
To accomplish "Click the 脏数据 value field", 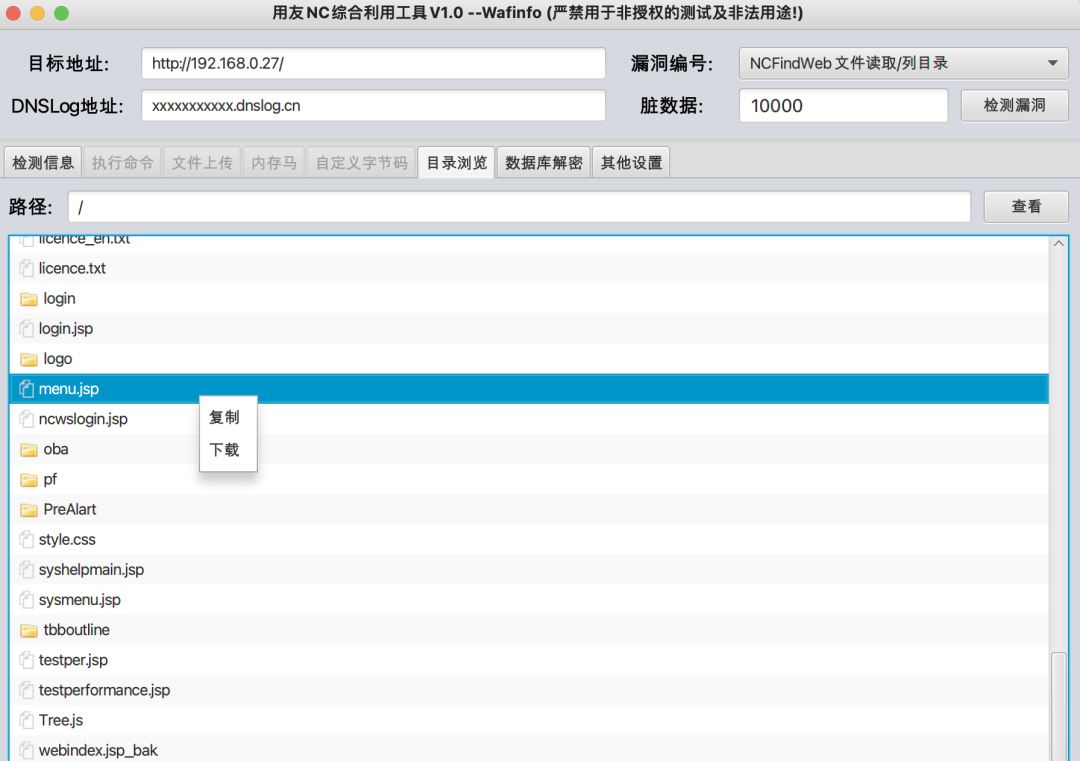I will (x=843, y=105).
